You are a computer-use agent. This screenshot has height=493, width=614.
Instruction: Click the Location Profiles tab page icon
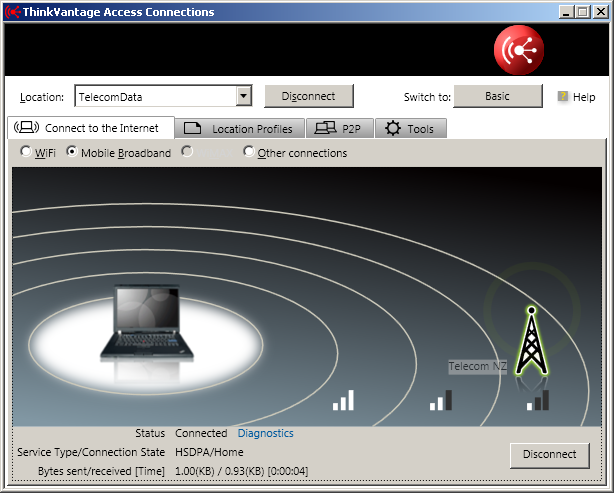192,128
